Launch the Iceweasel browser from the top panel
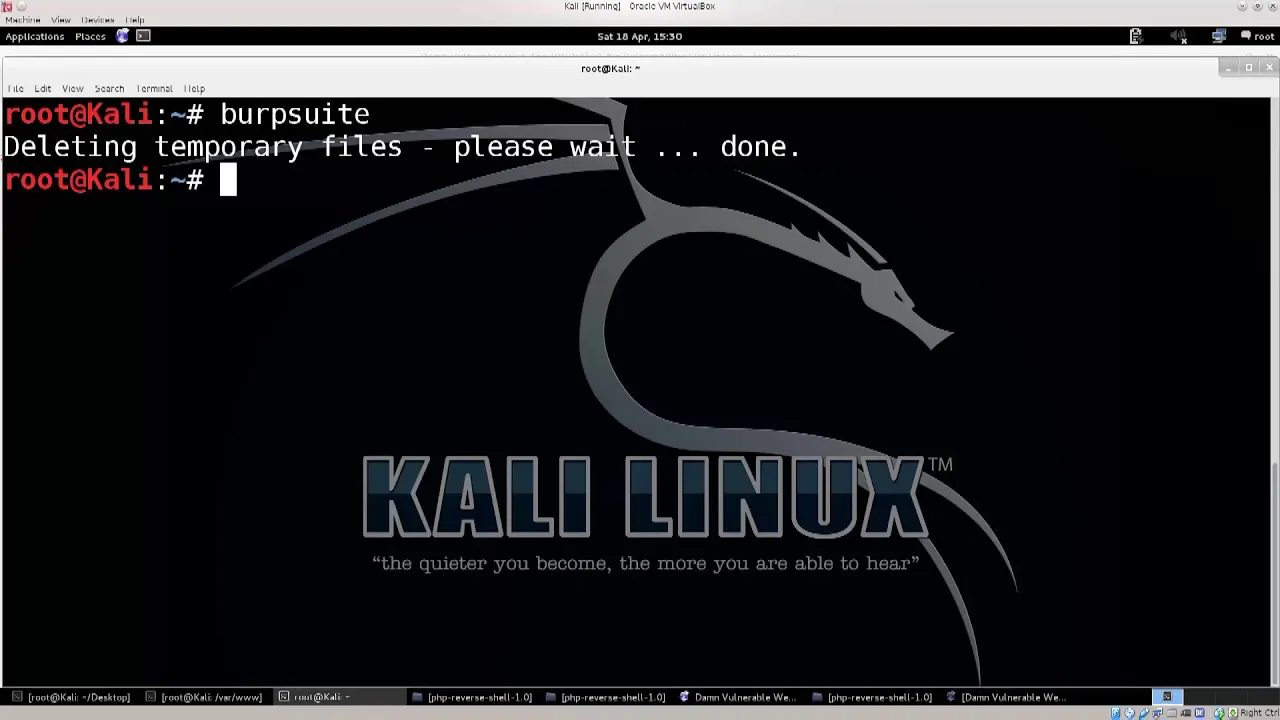The width and height of the screenshot is (1280, 720). (123, 36)
